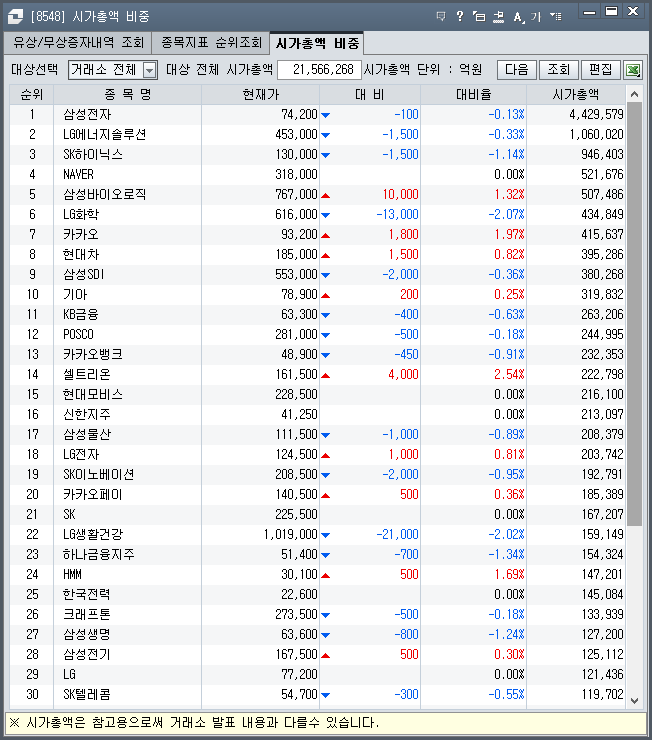
Task: Select 삼성바이오로직 in the list
Action: 104,194
